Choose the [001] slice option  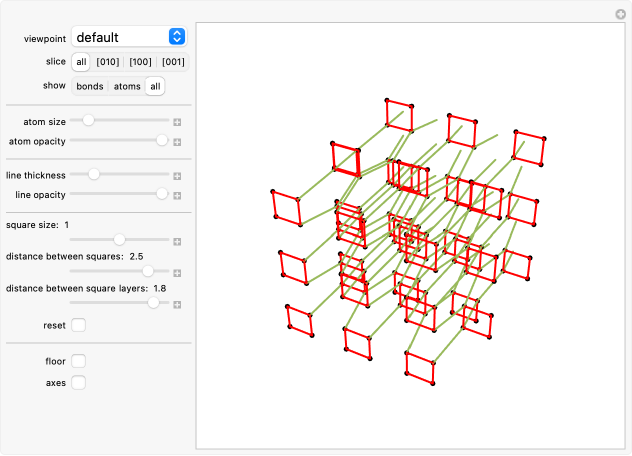[x=172, y=62]
